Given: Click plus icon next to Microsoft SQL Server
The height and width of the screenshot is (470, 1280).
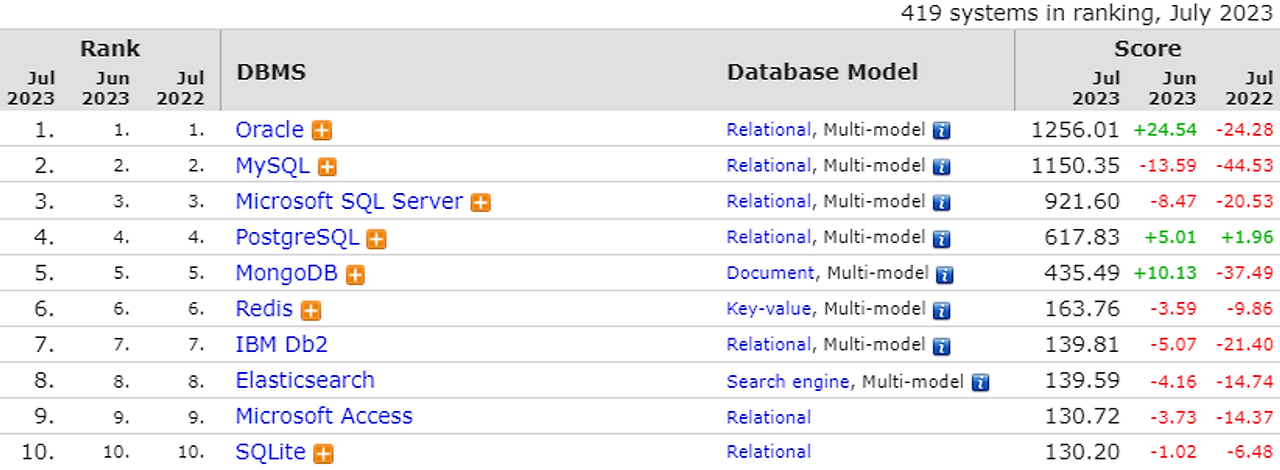Looking at the screenshot, I should coord(481,203).
